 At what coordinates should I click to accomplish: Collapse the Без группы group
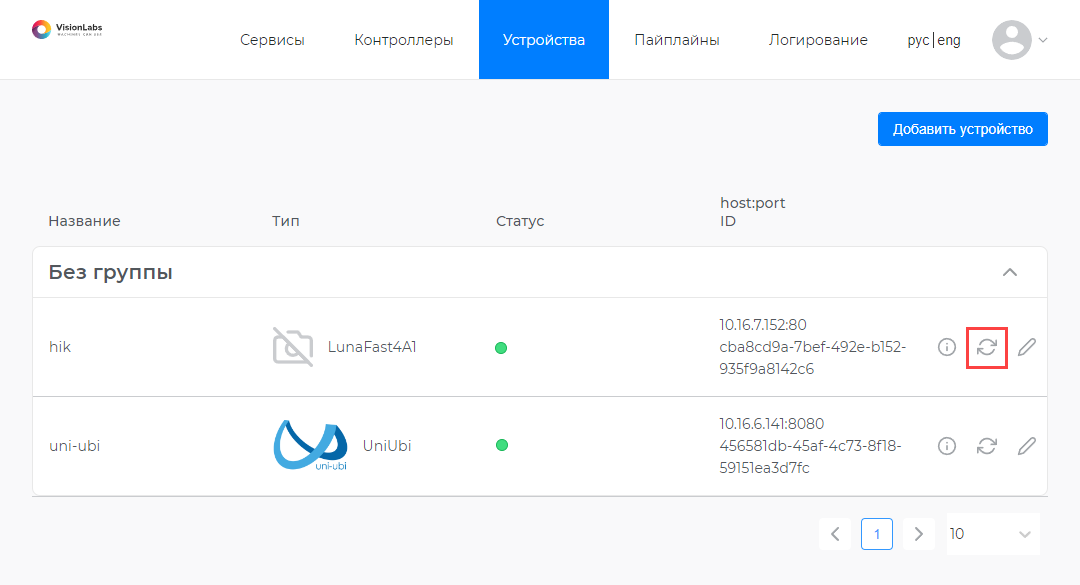[1010, 272]
